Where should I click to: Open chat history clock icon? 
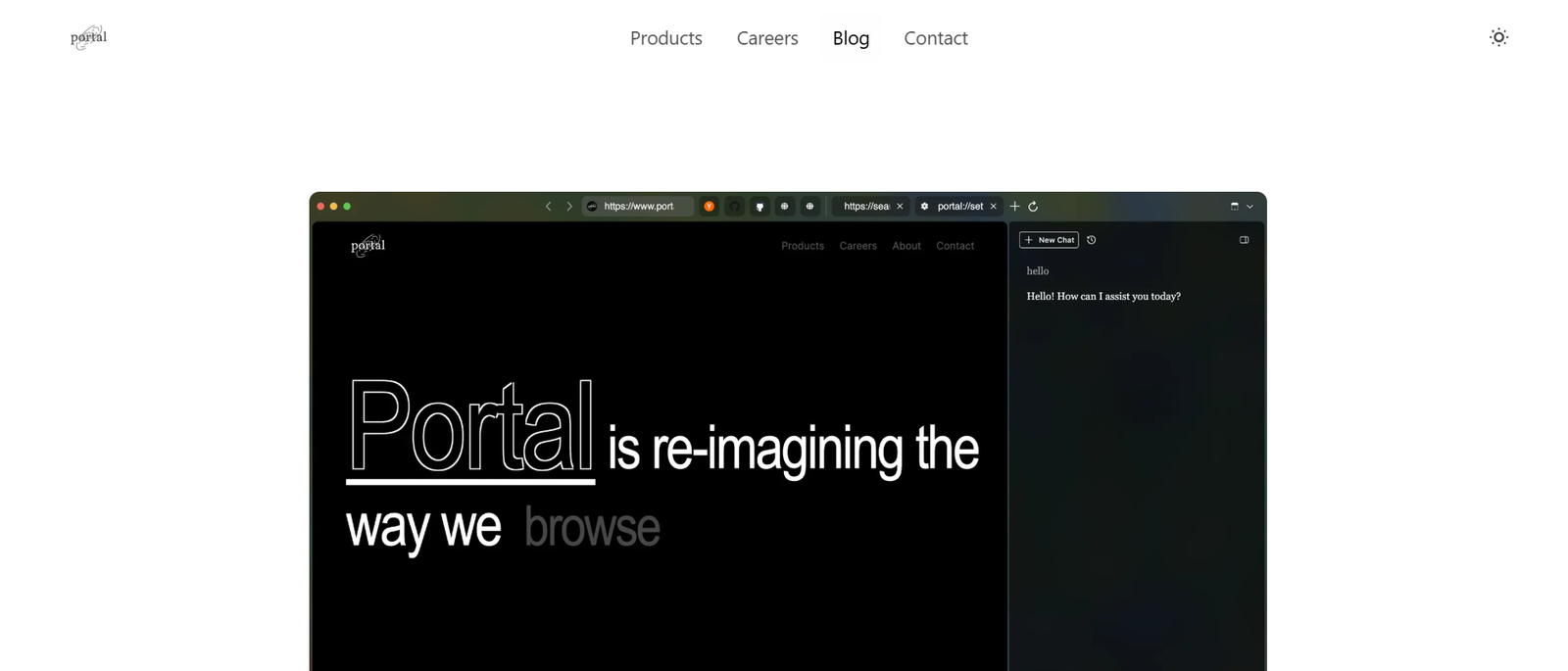click(1091, 240)
